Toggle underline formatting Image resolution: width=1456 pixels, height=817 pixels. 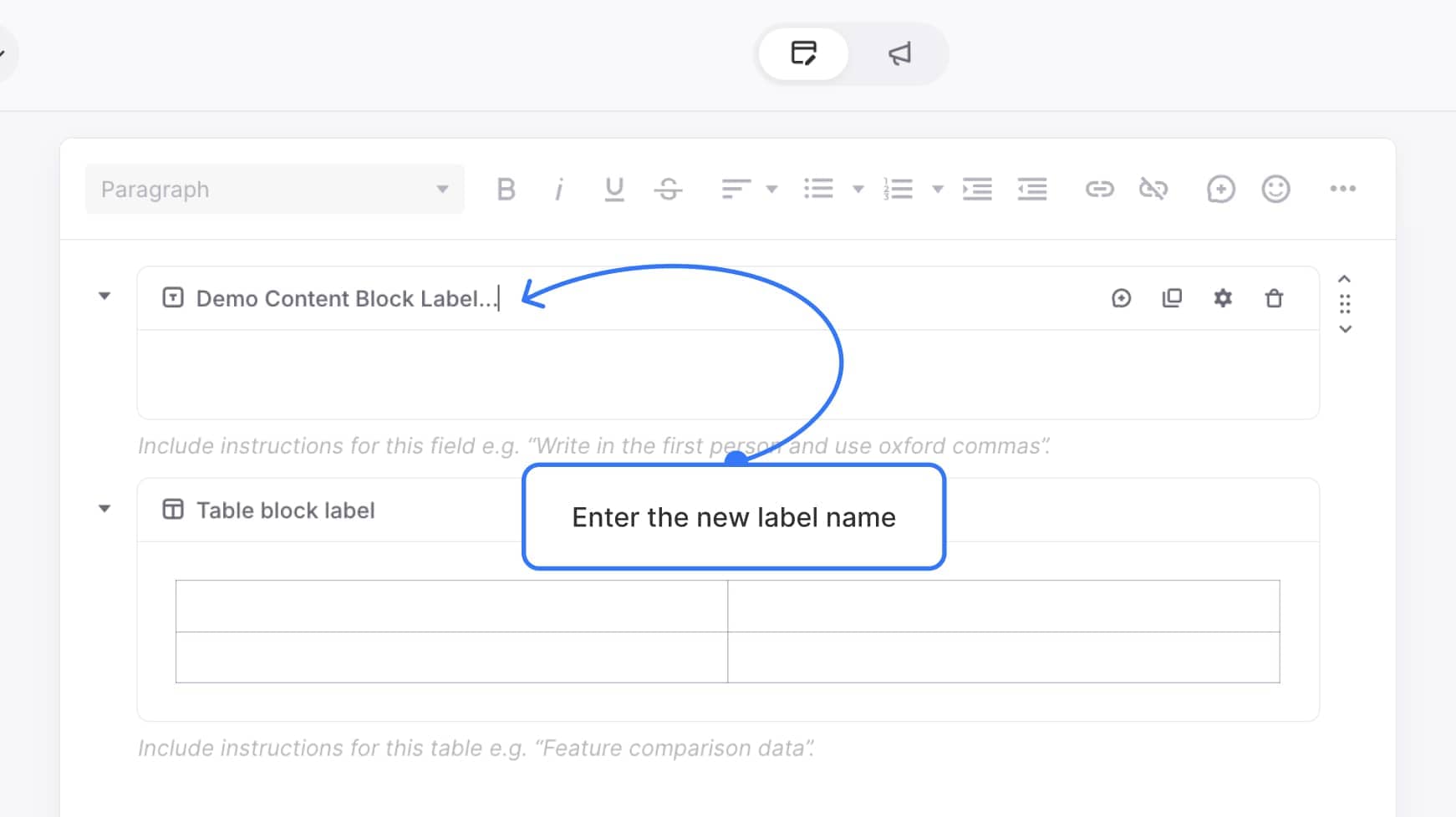click(x=614, y=190)
